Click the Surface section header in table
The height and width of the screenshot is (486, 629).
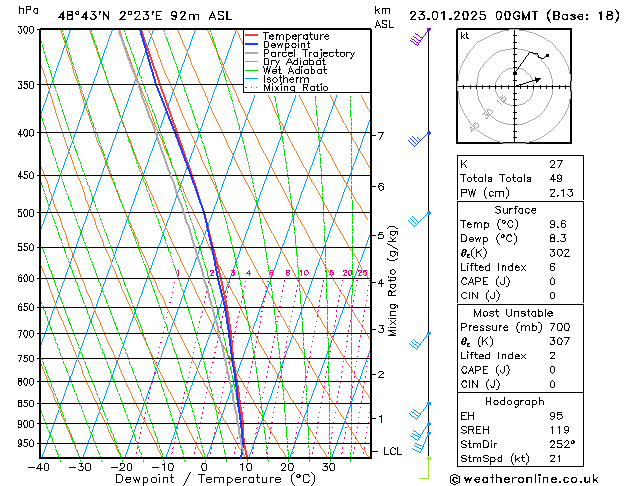(x=515, y=210)
